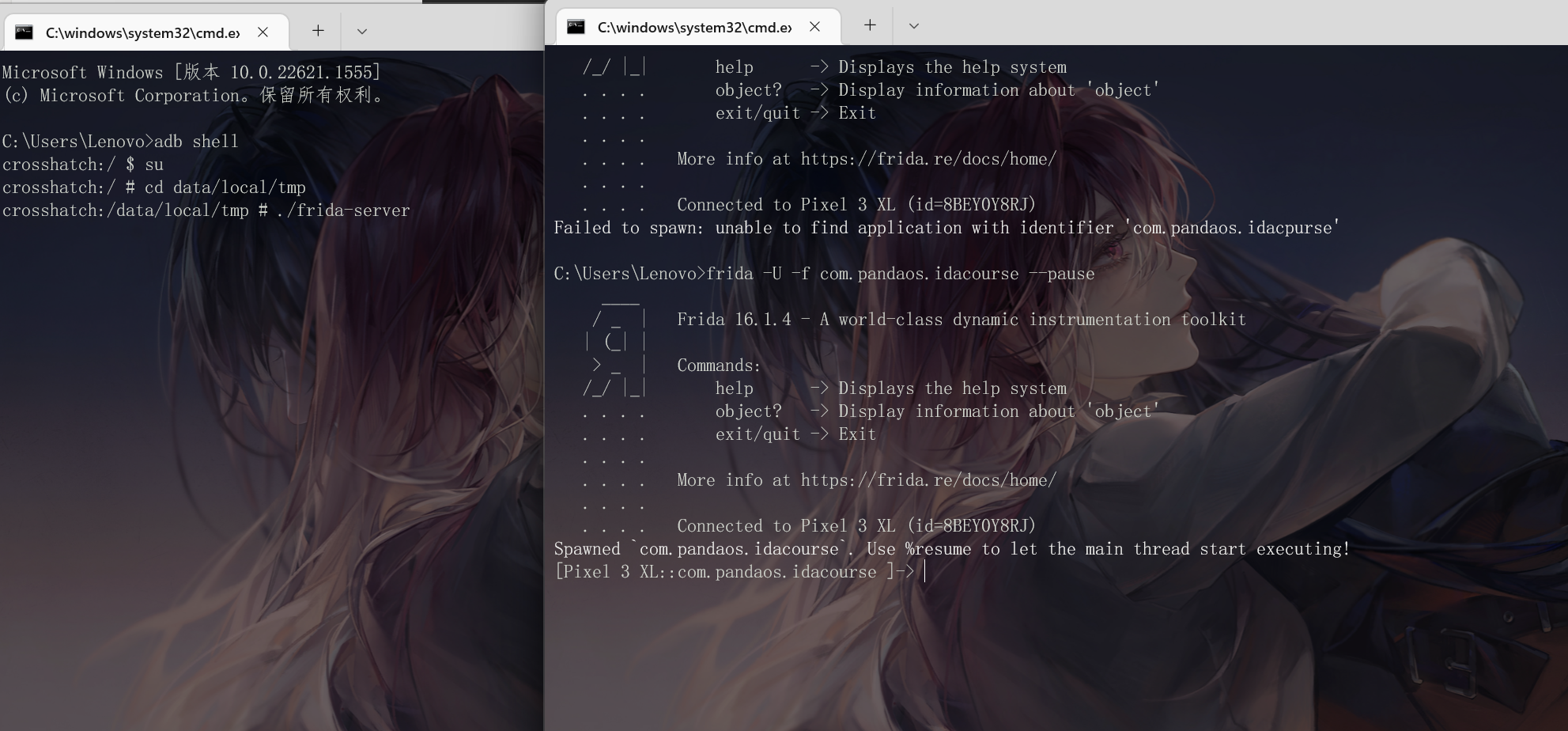
Task: Click the lower frida.re/docs/home link
Action: 928,480
